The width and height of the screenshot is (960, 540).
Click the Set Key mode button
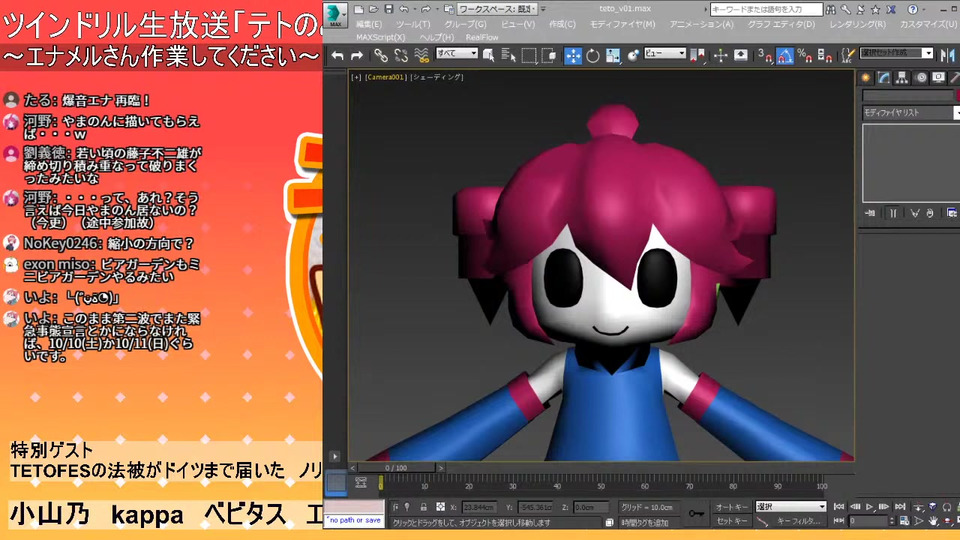(x=732, y=520)
